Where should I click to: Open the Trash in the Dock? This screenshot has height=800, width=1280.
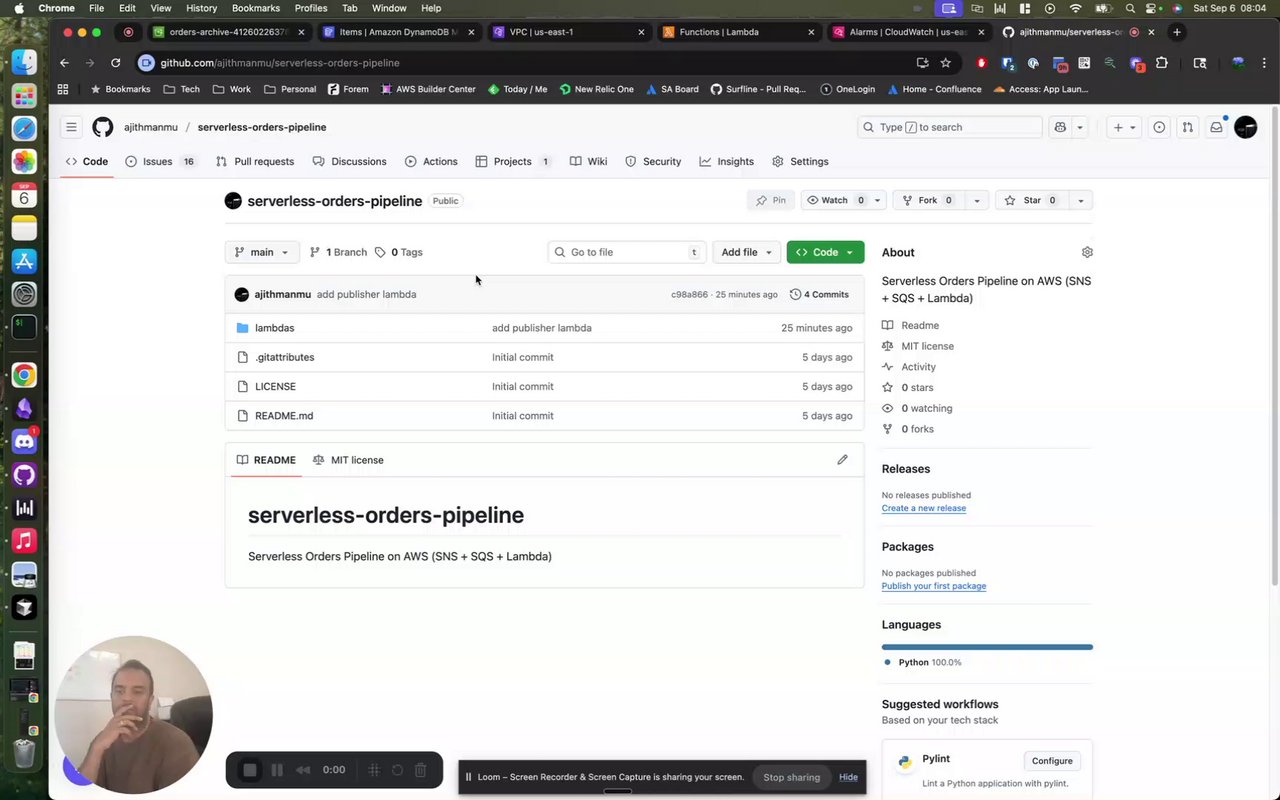(24, 752)
